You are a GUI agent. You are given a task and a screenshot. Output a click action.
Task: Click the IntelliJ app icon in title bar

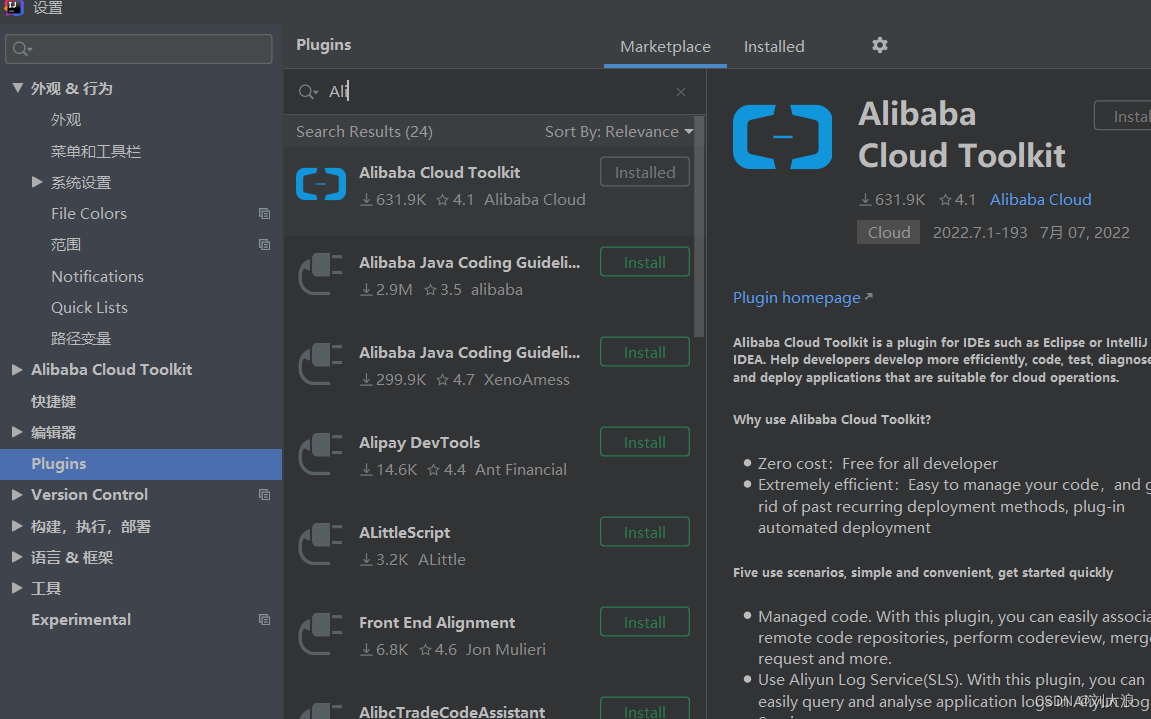[x=14, y=7]
